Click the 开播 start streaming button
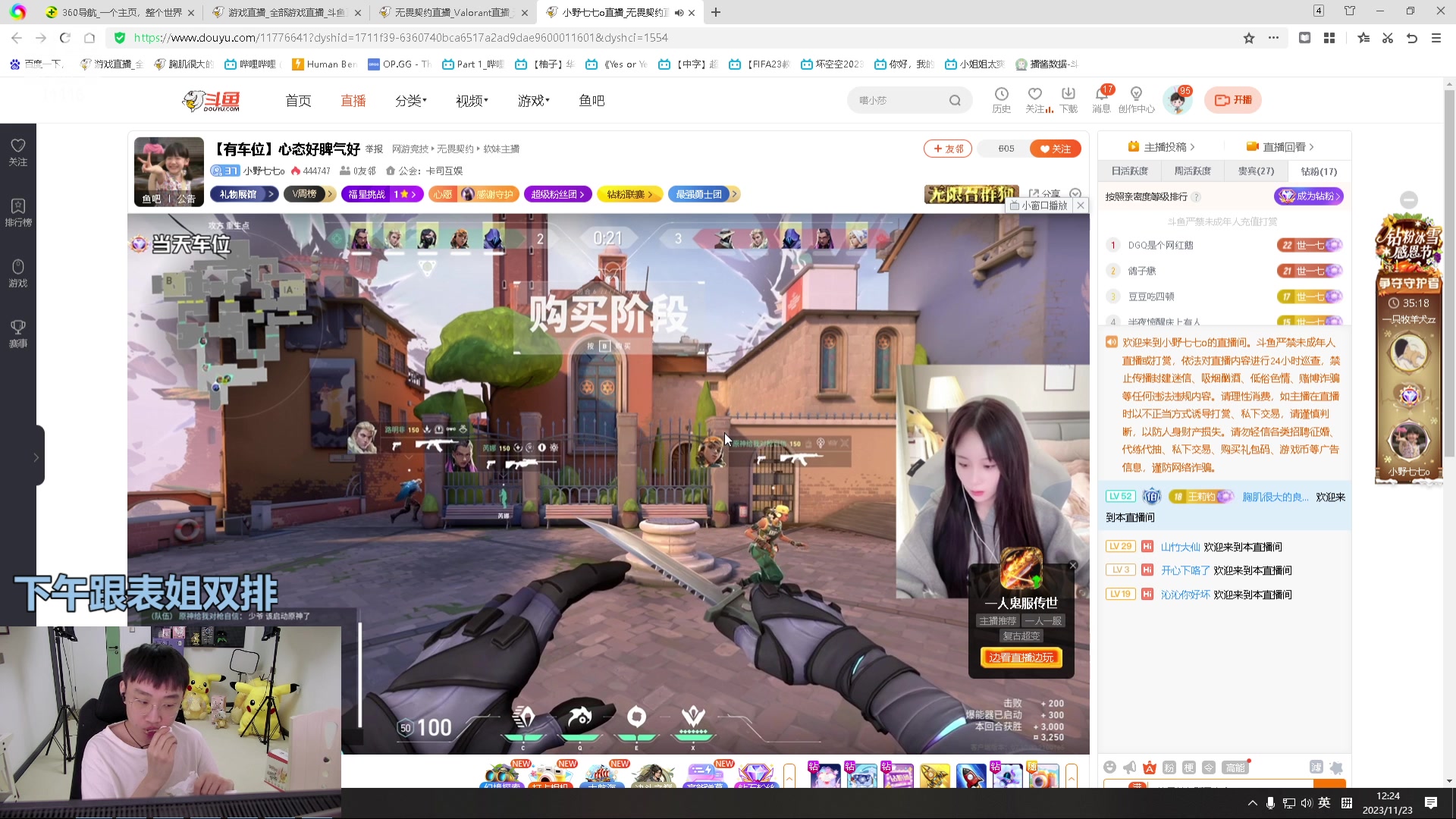 (1232, 100)
